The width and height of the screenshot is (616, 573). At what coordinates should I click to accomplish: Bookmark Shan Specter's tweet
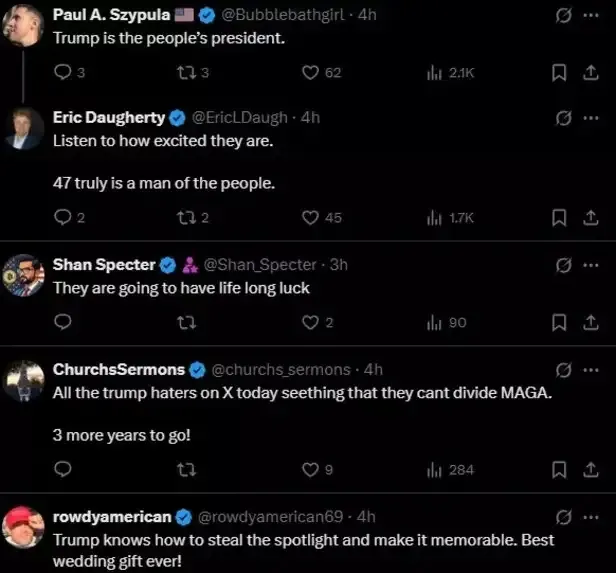point(560,322)
